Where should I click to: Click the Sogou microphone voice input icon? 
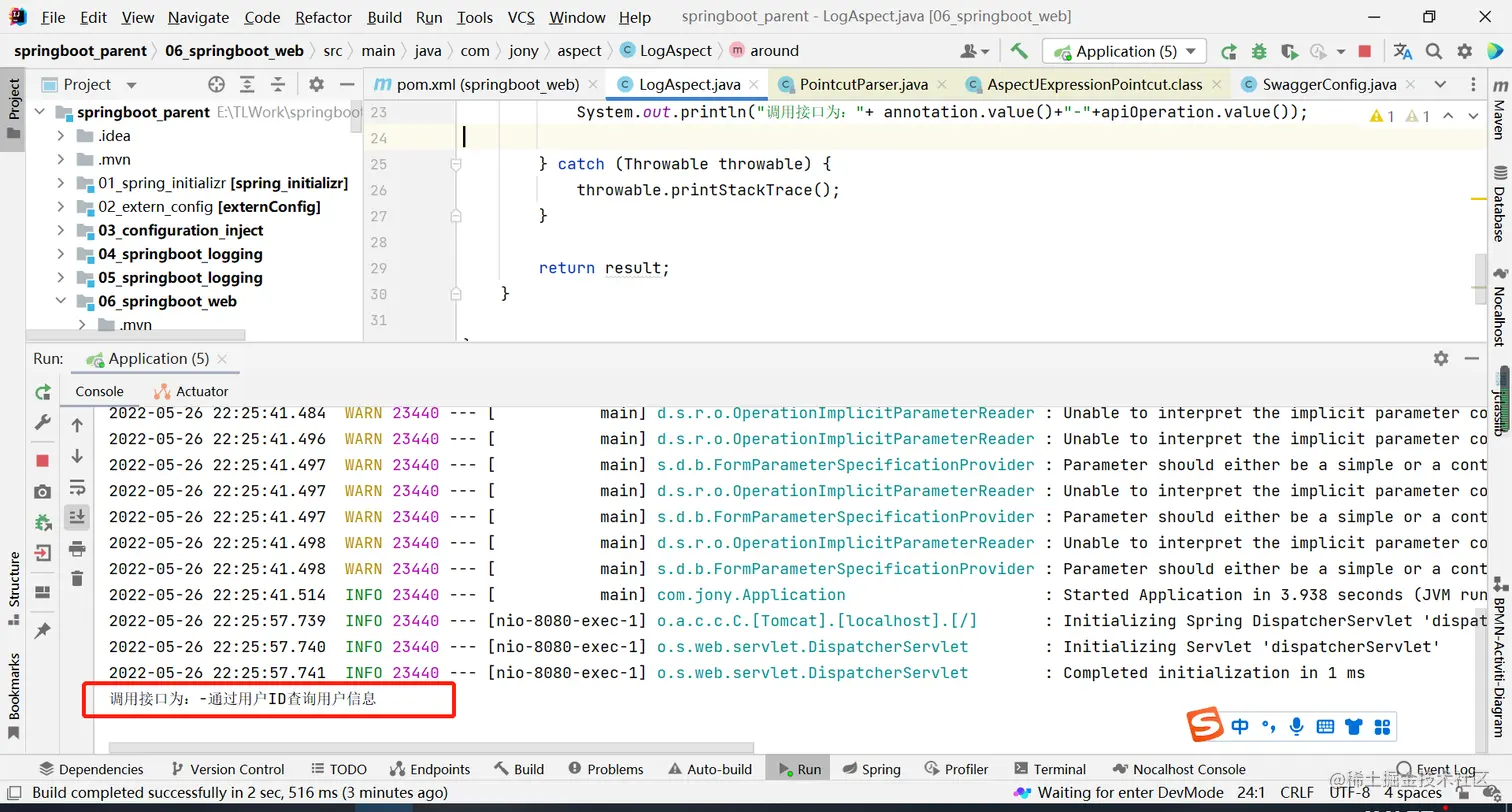[x=1297, y=727]
